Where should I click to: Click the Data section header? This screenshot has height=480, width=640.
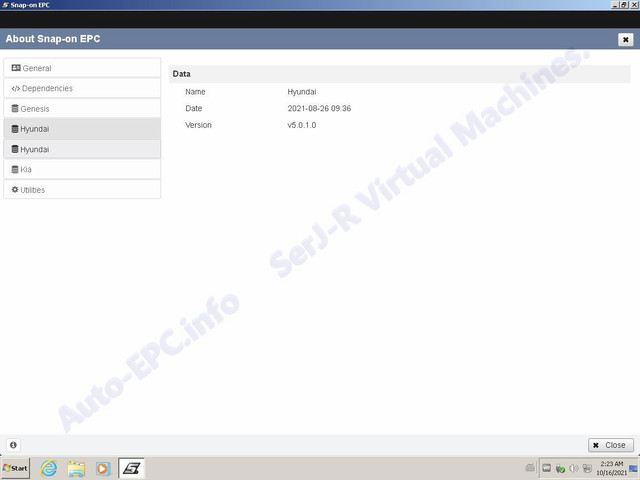400,74
